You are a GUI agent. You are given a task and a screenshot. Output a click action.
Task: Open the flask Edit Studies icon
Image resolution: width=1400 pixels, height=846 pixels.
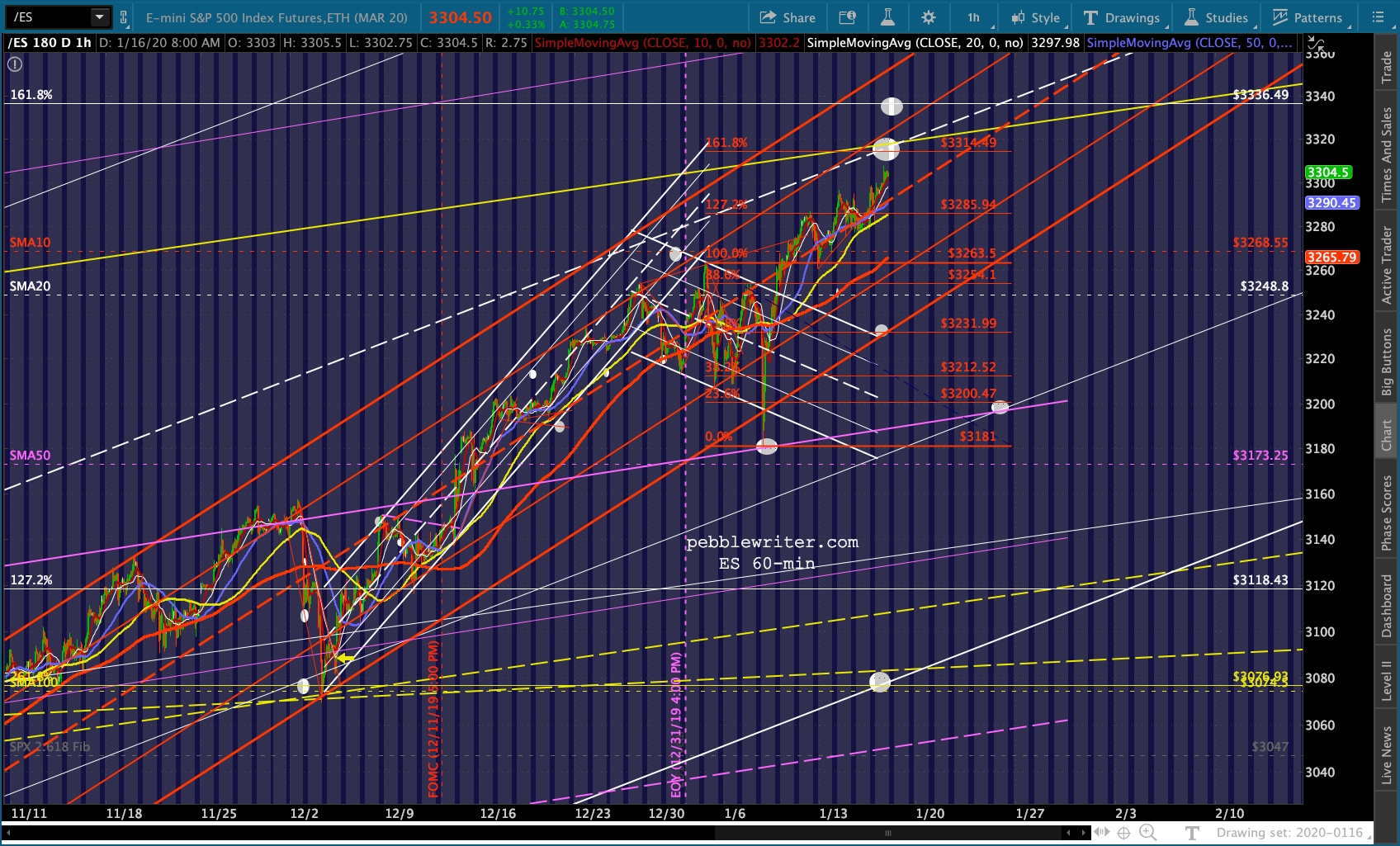point(888,17)
